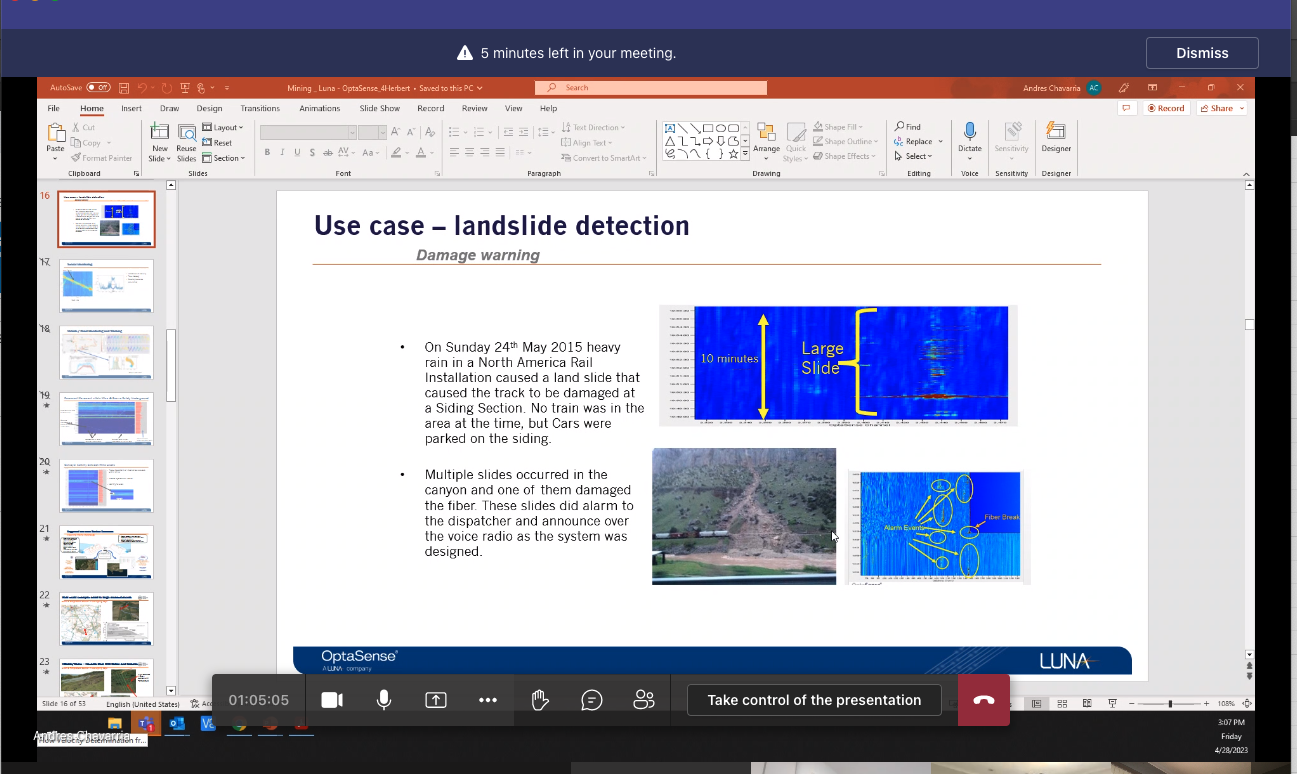
Task: Open the Comments pane icon
Action: tap(1127, 108)
